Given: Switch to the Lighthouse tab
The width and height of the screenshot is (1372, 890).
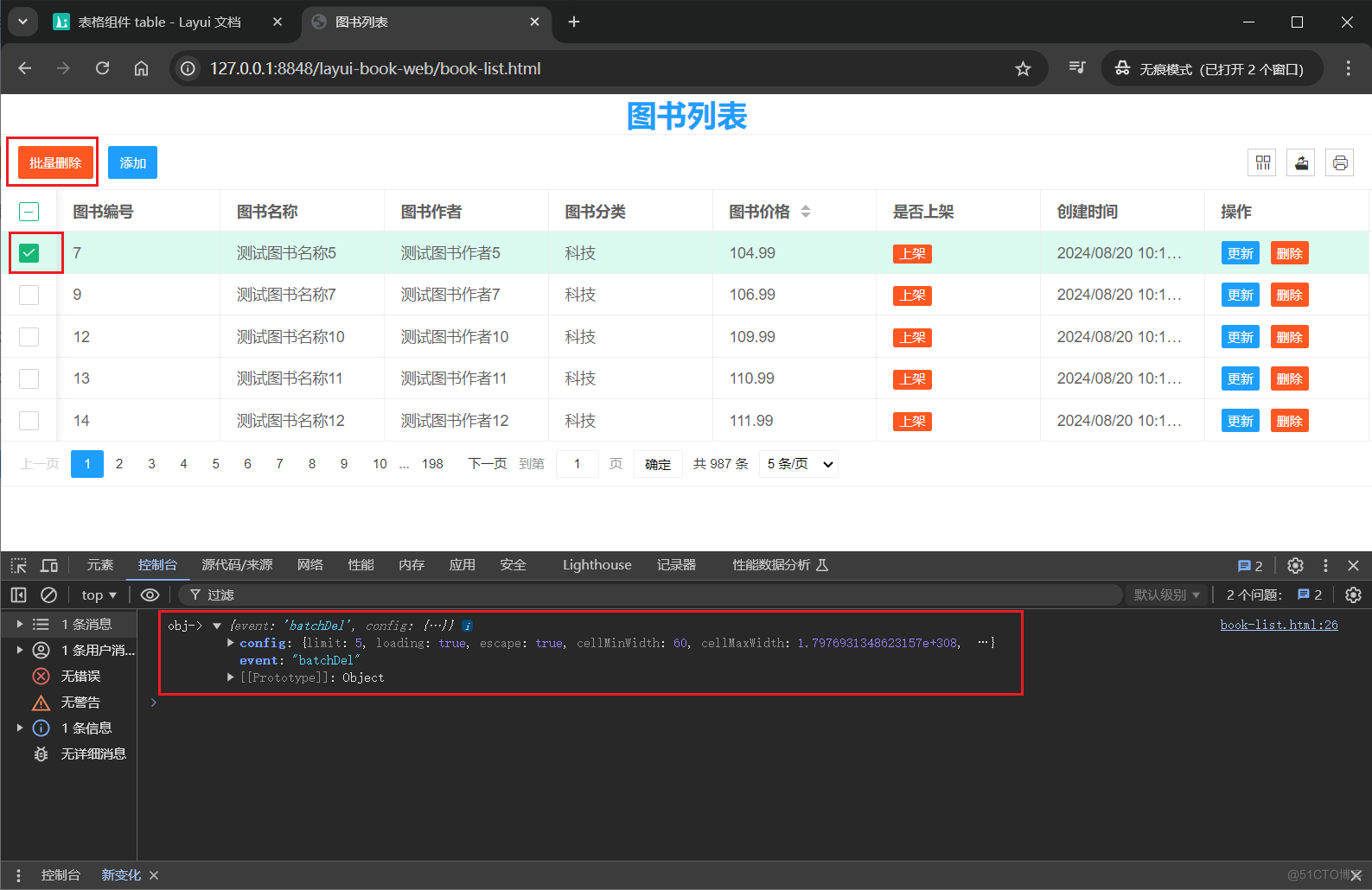Looking at the screenshot, I should (x=597, y=565).
